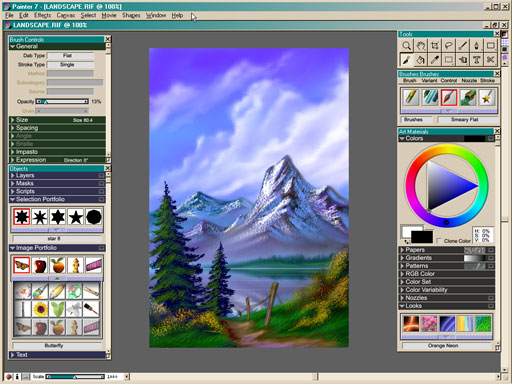Adjust the Scale zoom slider at bottom
The image size is (512, 384).
pos(75,377)
